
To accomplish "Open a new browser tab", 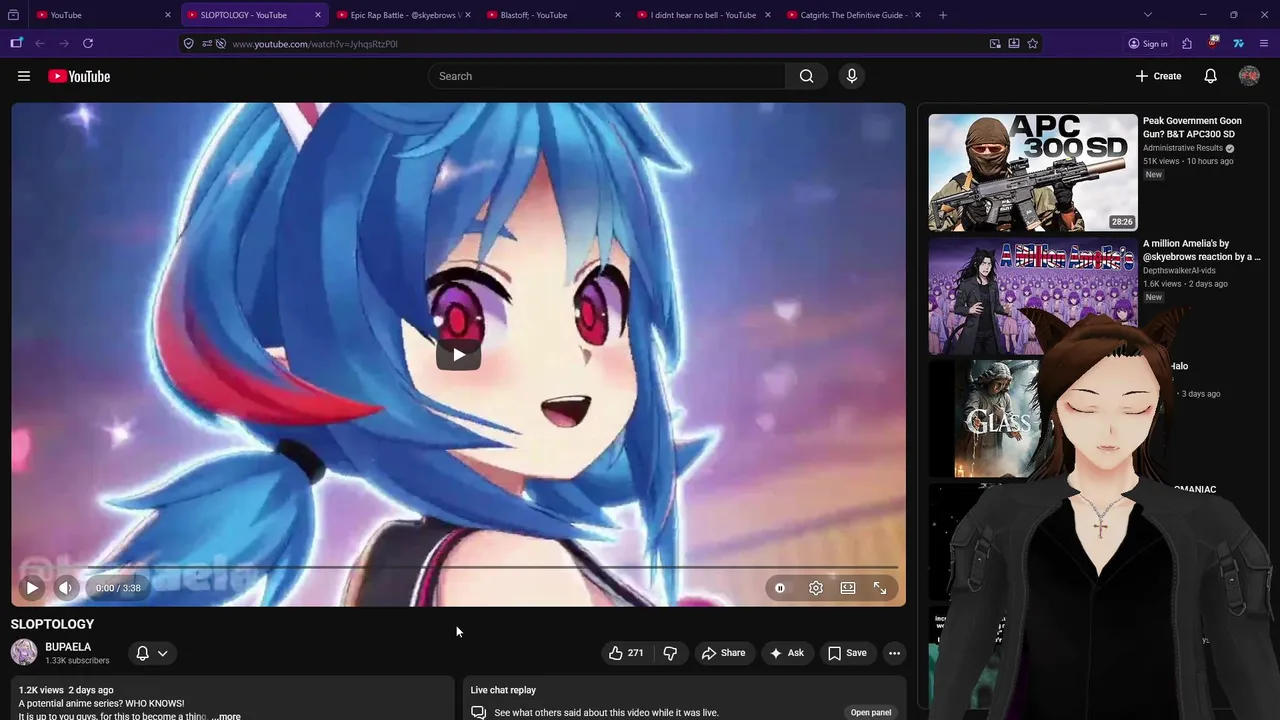I will point(943,15).
